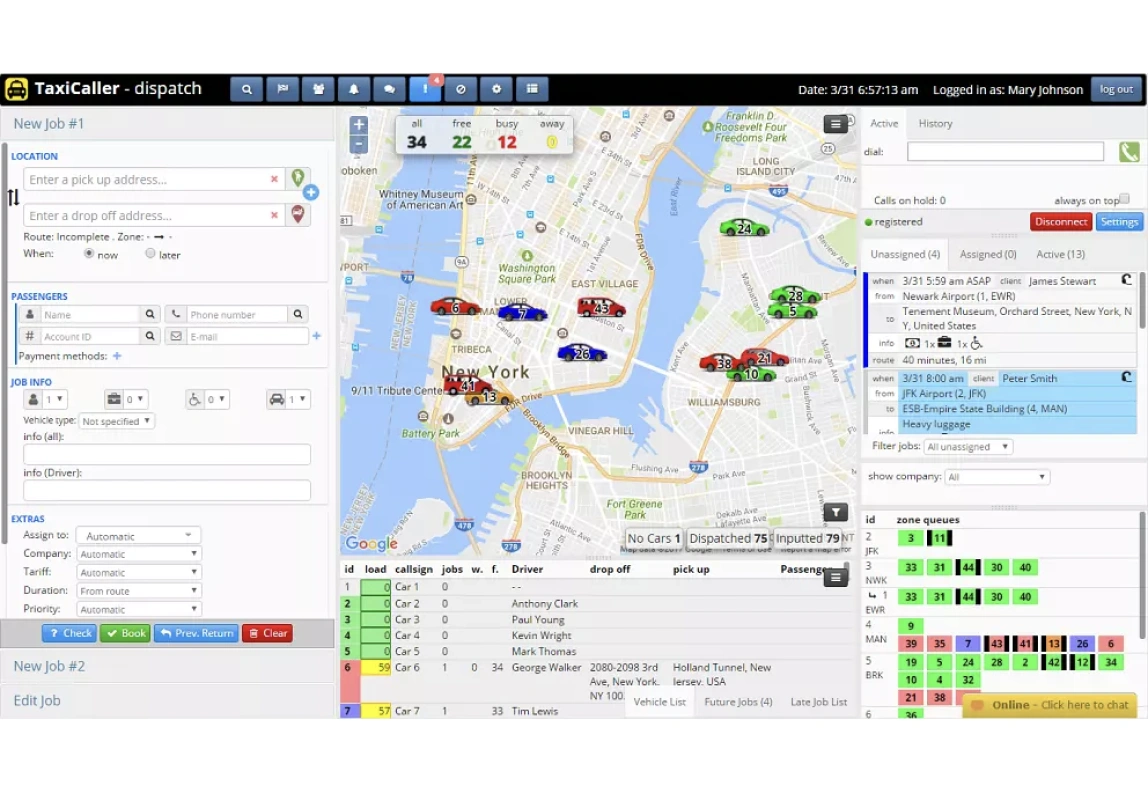The height and width of the screenshot is (792, 1148).
Task: Click the green phone dial button
Action: click(1129, 152)
